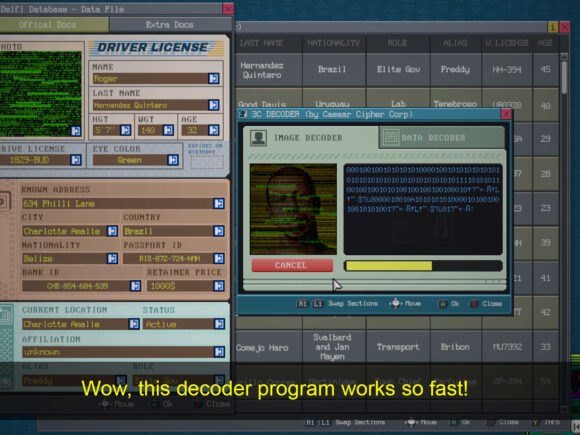The image size is (580, 435).
Task: Click the copy icon next to Last Name field
Action: click(x=213, y=105)
